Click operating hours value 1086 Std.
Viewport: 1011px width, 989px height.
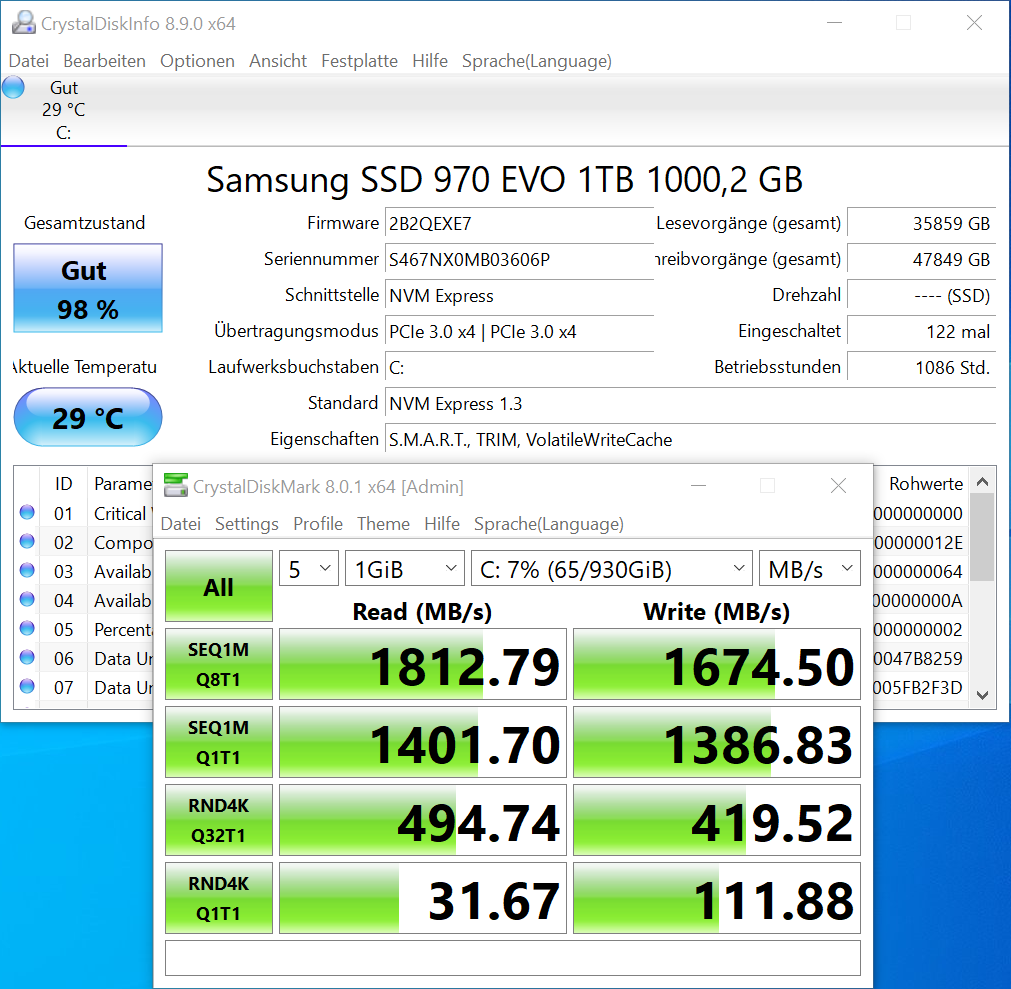click(x=921, y=367)
